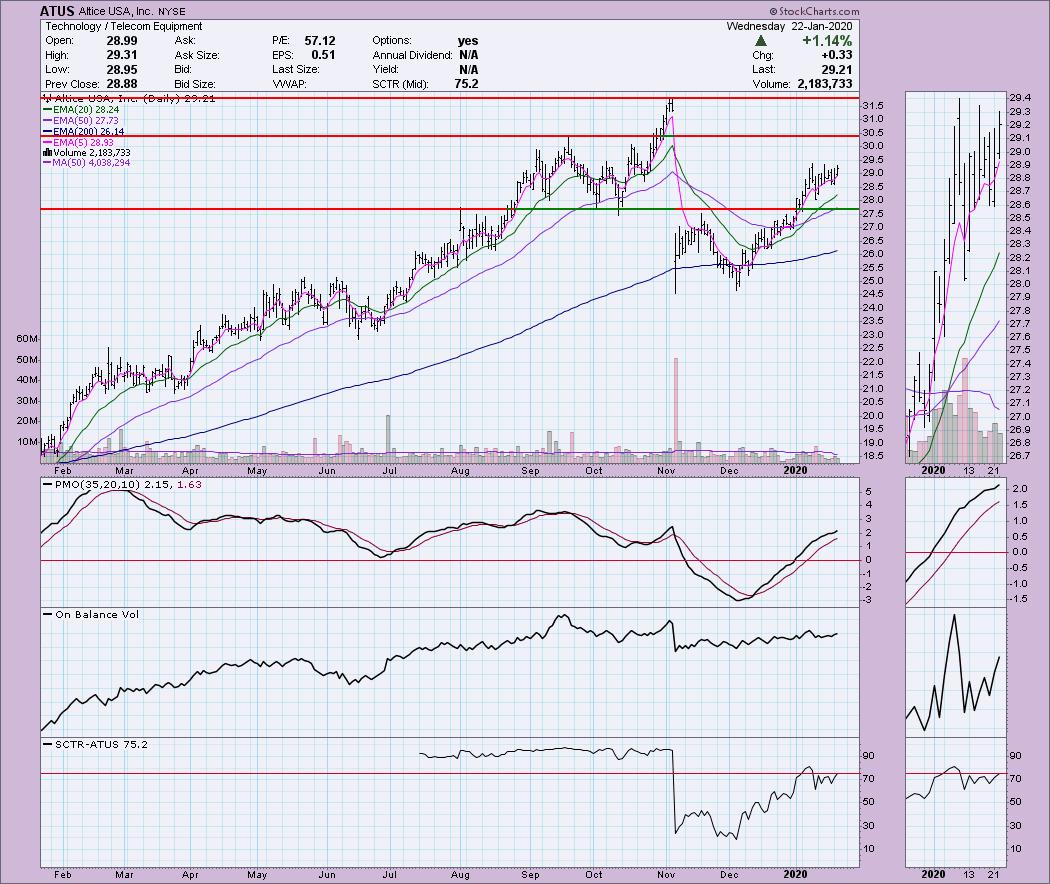Click the SCTR (Mid) value 75.2
The height and width of the screenshot is (884, 1050).
(466, 84)
